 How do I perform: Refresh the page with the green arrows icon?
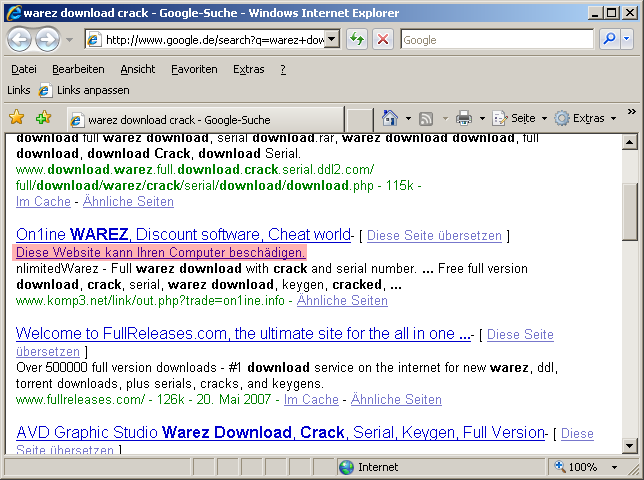[356, 39]
